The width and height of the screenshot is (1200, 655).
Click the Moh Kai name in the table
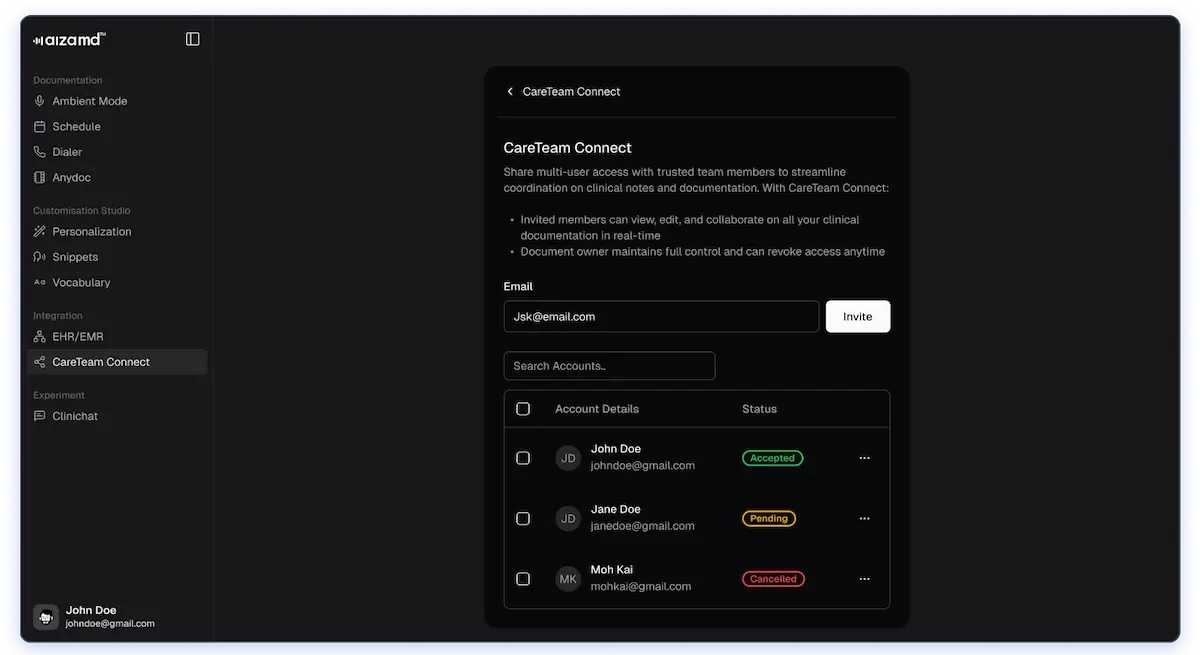click(x=611, y=570)
